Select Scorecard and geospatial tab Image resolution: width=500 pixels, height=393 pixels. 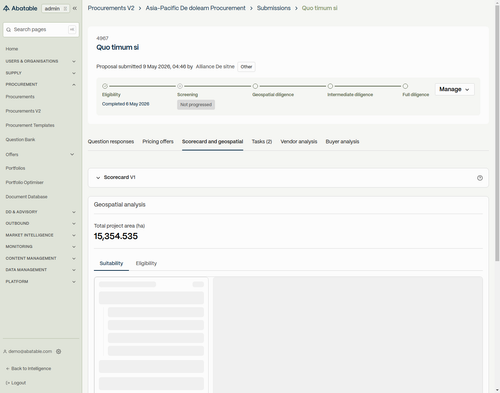pos(212,142)
